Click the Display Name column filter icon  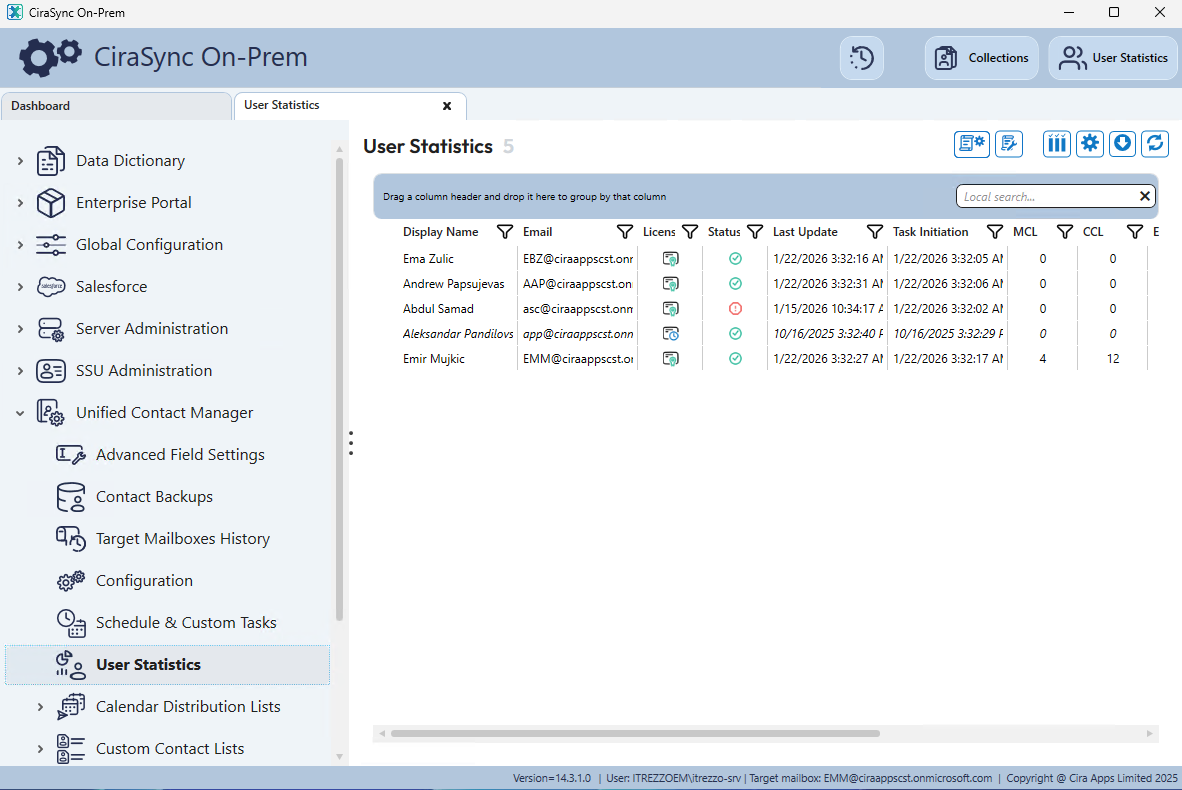pyautogui.click(x=505, y=232)
